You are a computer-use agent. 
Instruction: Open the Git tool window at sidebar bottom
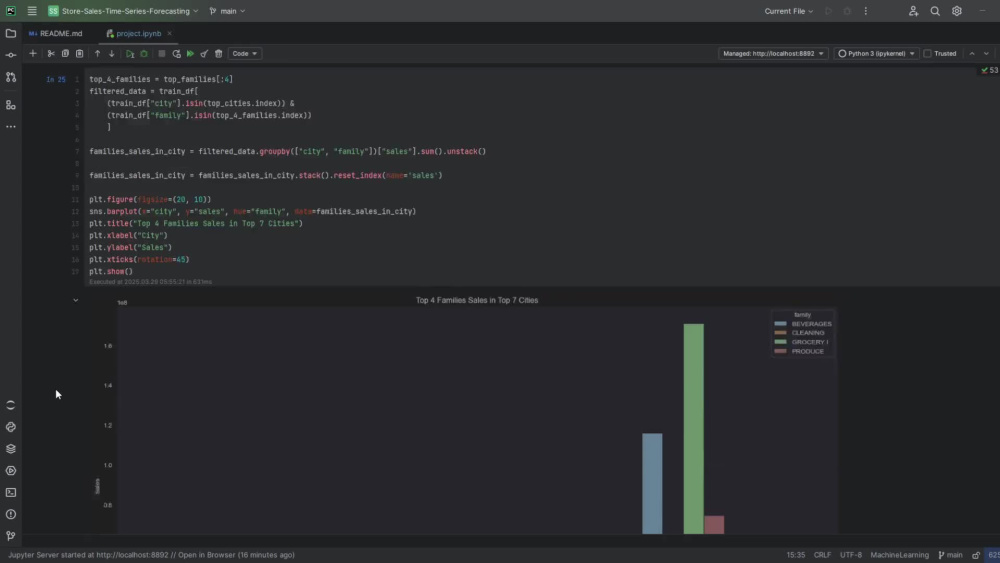point(11,536)
